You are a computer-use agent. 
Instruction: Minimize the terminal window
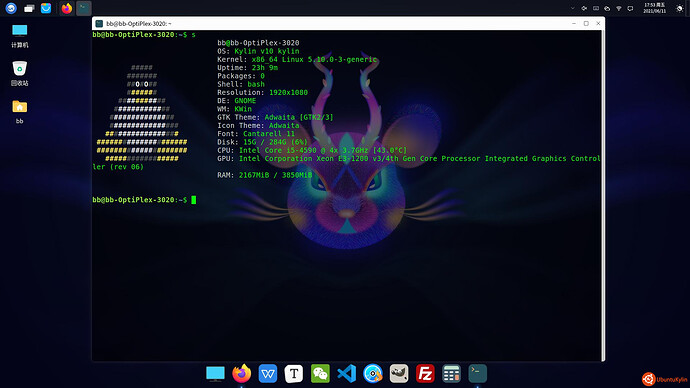(574, 23)
